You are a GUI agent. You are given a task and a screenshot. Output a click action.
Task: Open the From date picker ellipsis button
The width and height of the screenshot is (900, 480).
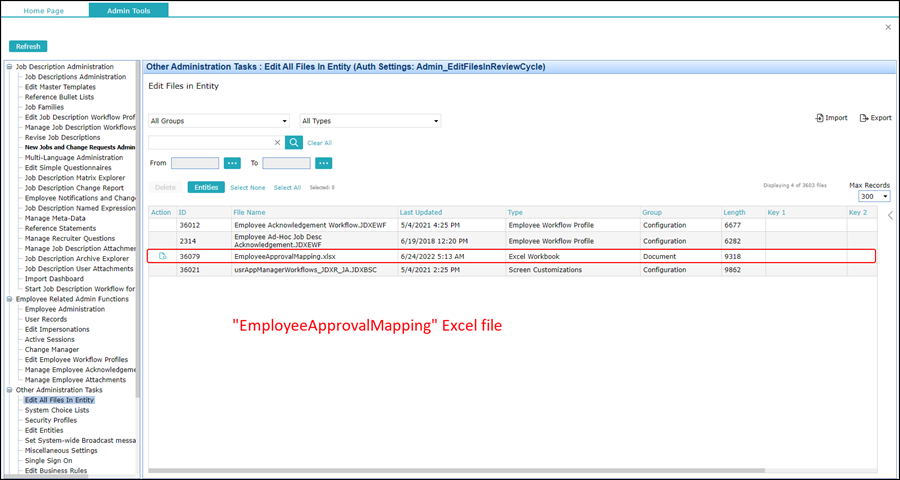[232, 163]
